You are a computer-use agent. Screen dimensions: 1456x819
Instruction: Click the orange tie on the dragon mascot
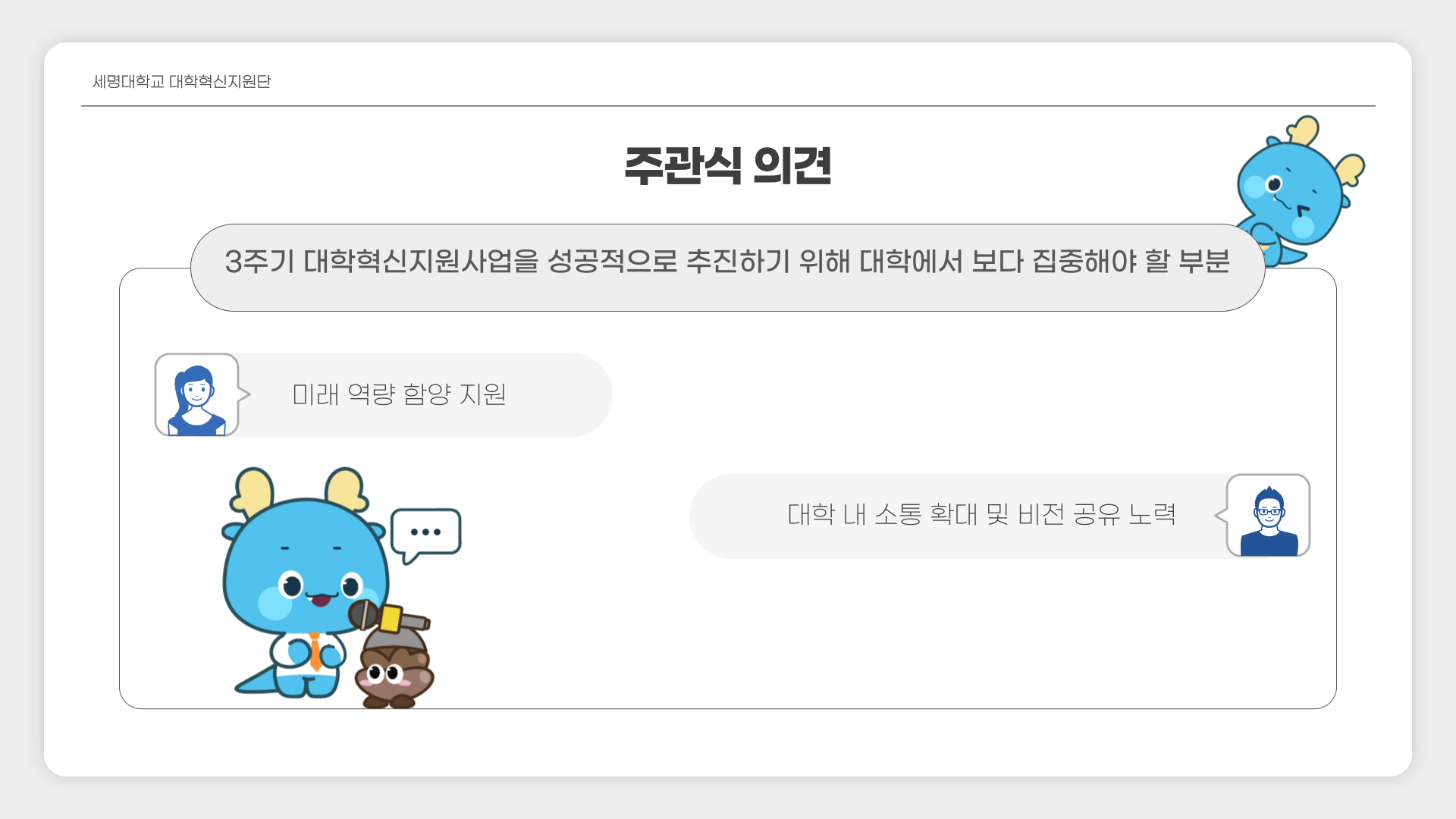click(x=315, y=651)
